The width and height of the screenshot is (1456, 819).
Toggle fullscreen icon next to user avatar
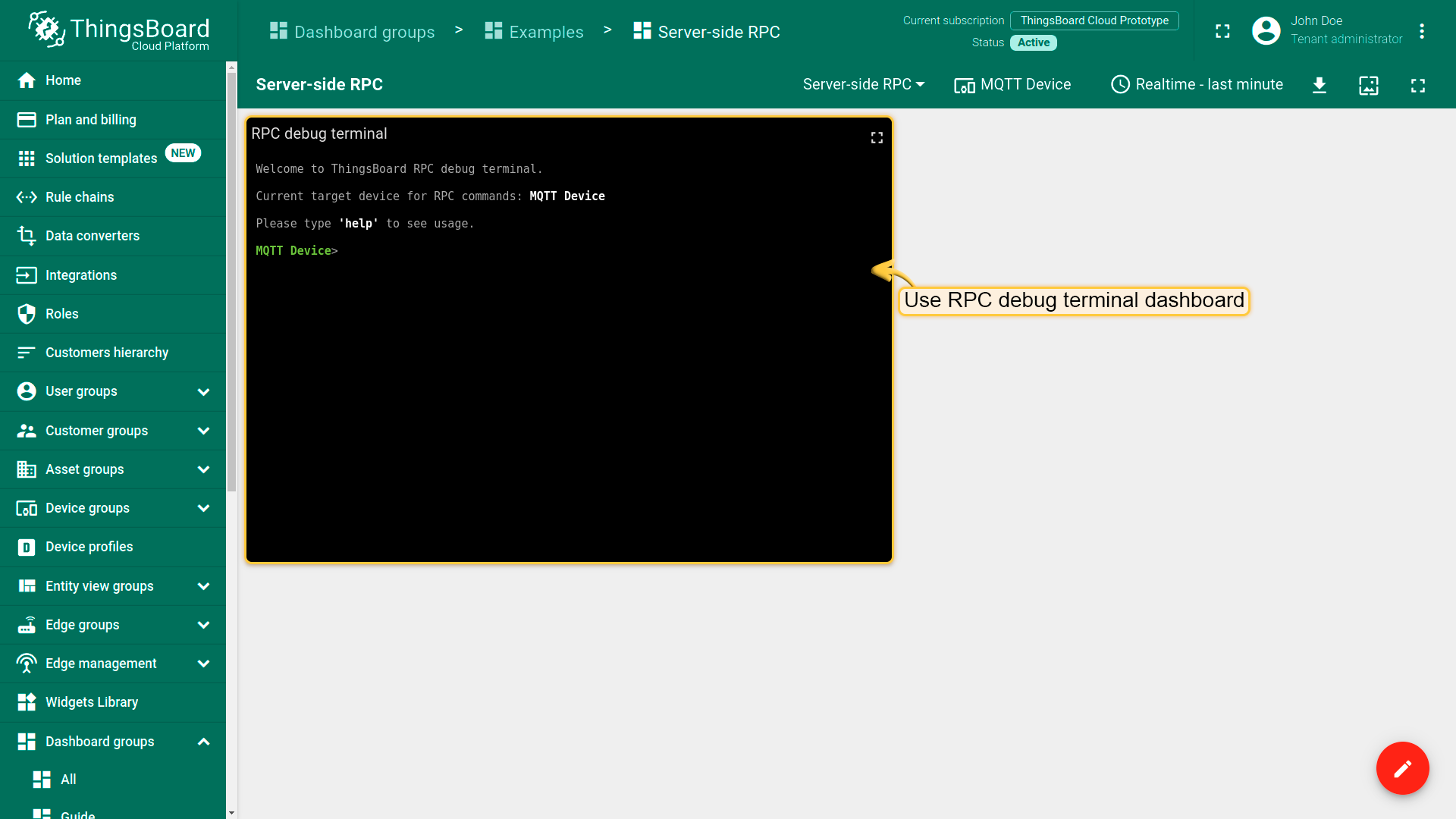(1222, 31)
